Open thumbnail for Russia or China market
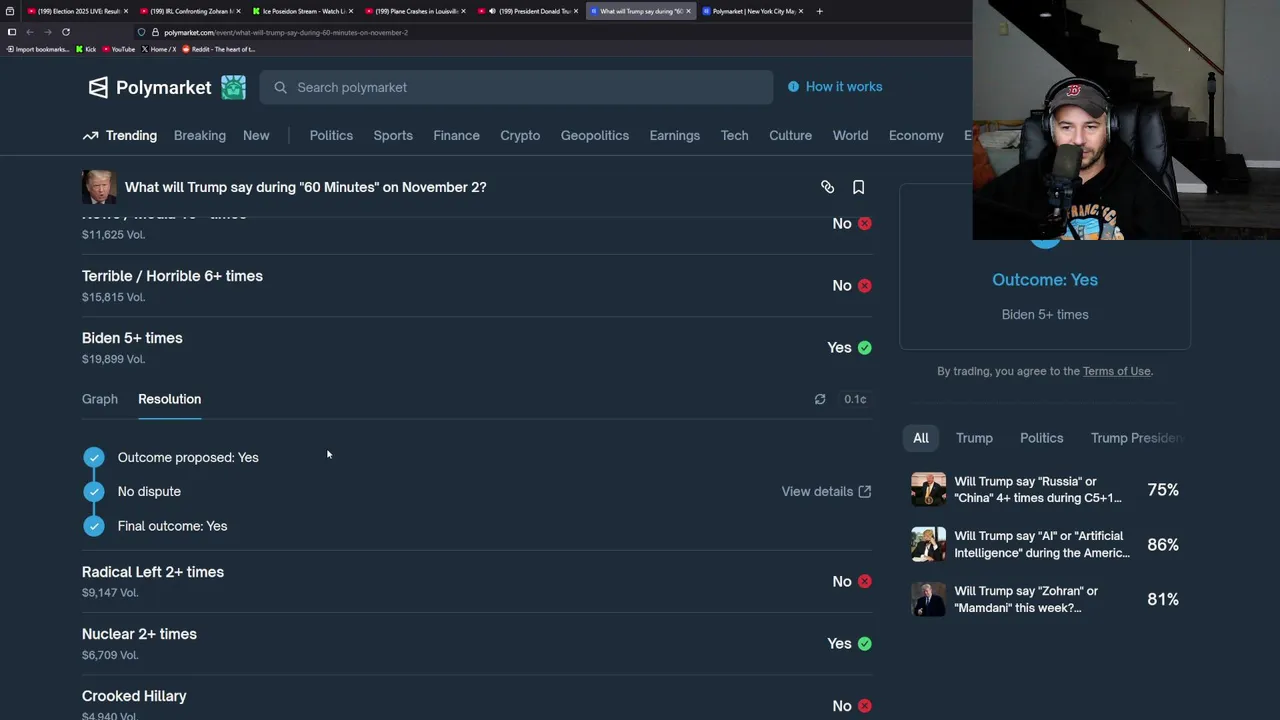This screenshot has height=720, width=1280. 928,489
